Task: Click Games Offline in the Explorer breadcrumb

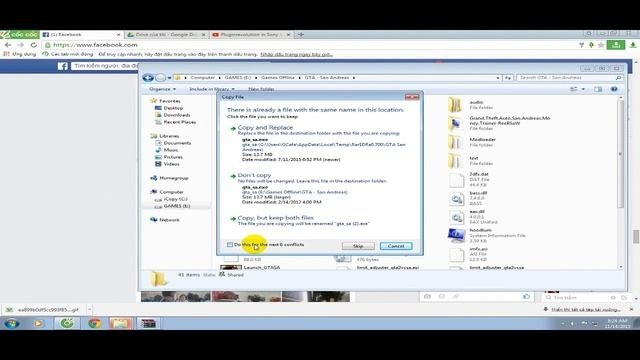Action: click(278, 78)
